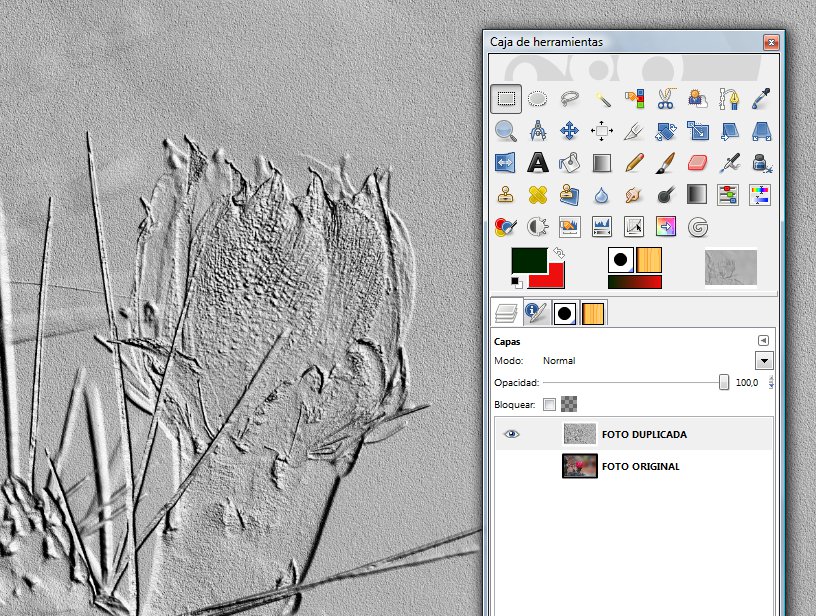Open the Modo layer mode dropdown

tap(764, 360)
